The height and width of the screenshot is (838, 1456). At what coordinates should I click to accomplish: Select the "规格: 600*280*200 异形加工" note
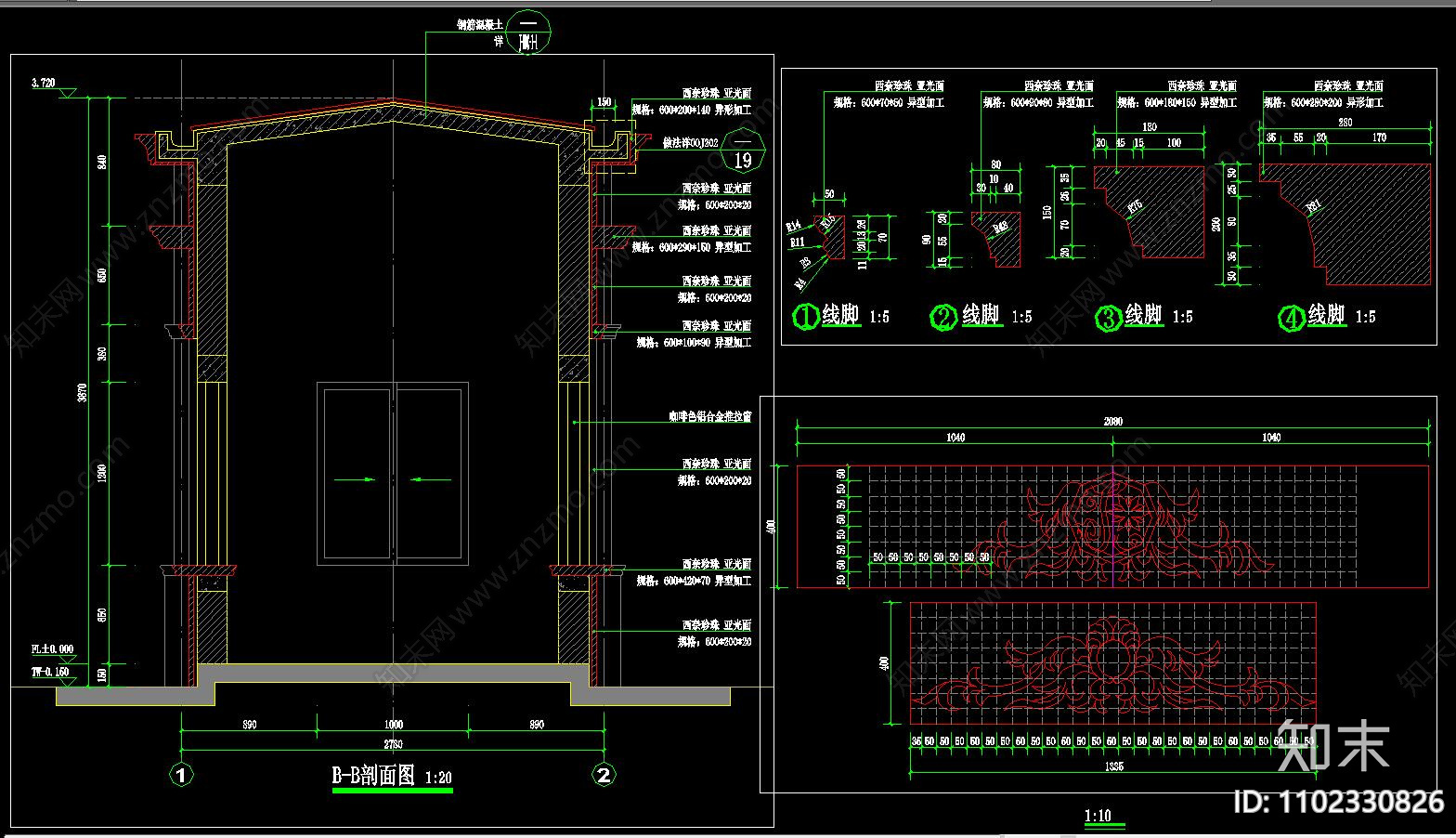coord(1323,103)
